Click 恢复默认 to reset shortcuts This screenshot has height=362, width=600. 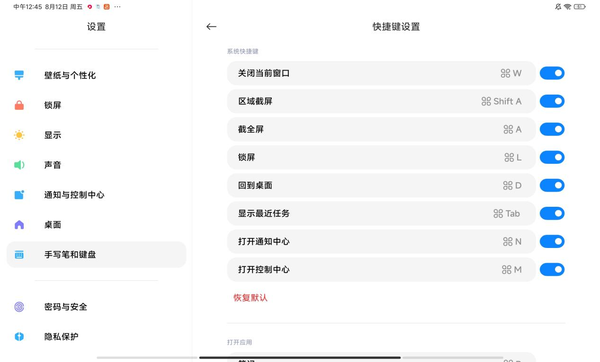[250, 298]
